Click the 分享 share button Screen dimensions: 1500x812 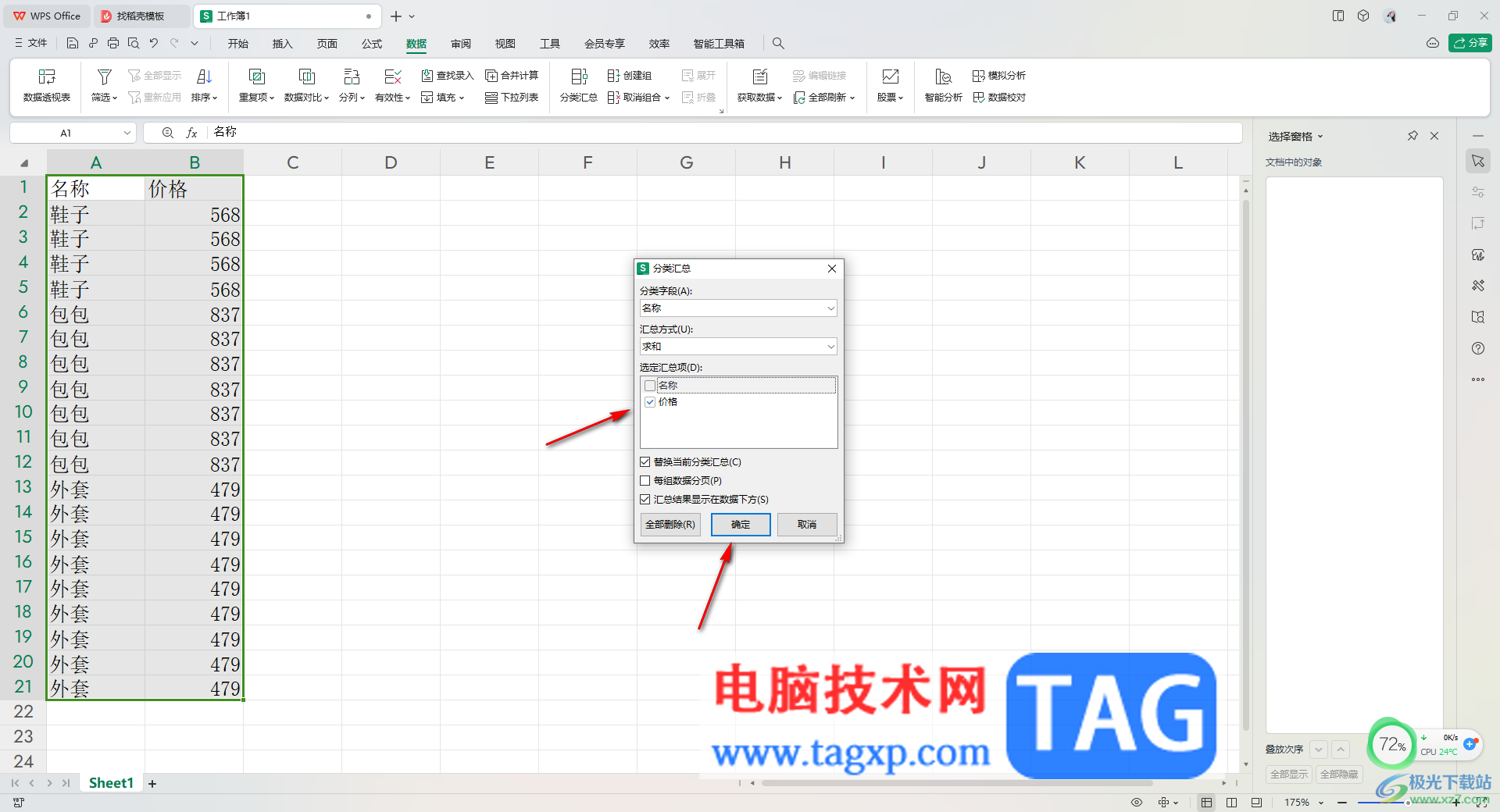coord(1470,43)
